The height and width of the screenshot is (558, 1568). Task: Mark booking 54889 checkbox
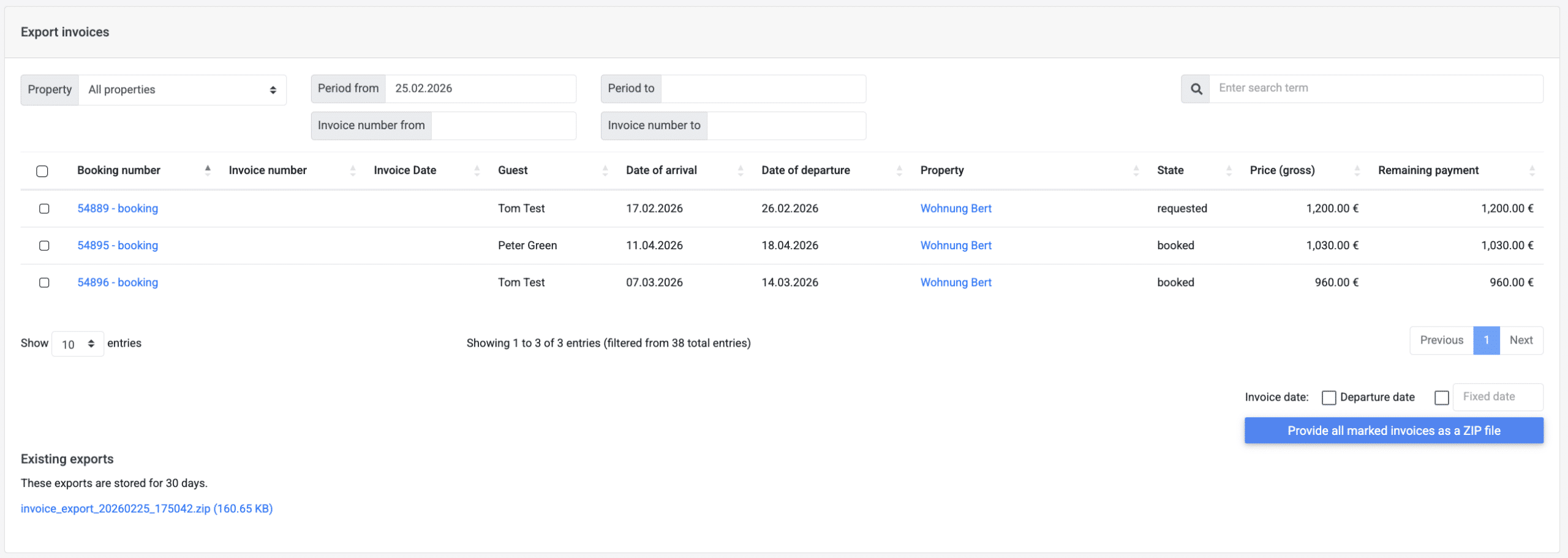[44, 209]
